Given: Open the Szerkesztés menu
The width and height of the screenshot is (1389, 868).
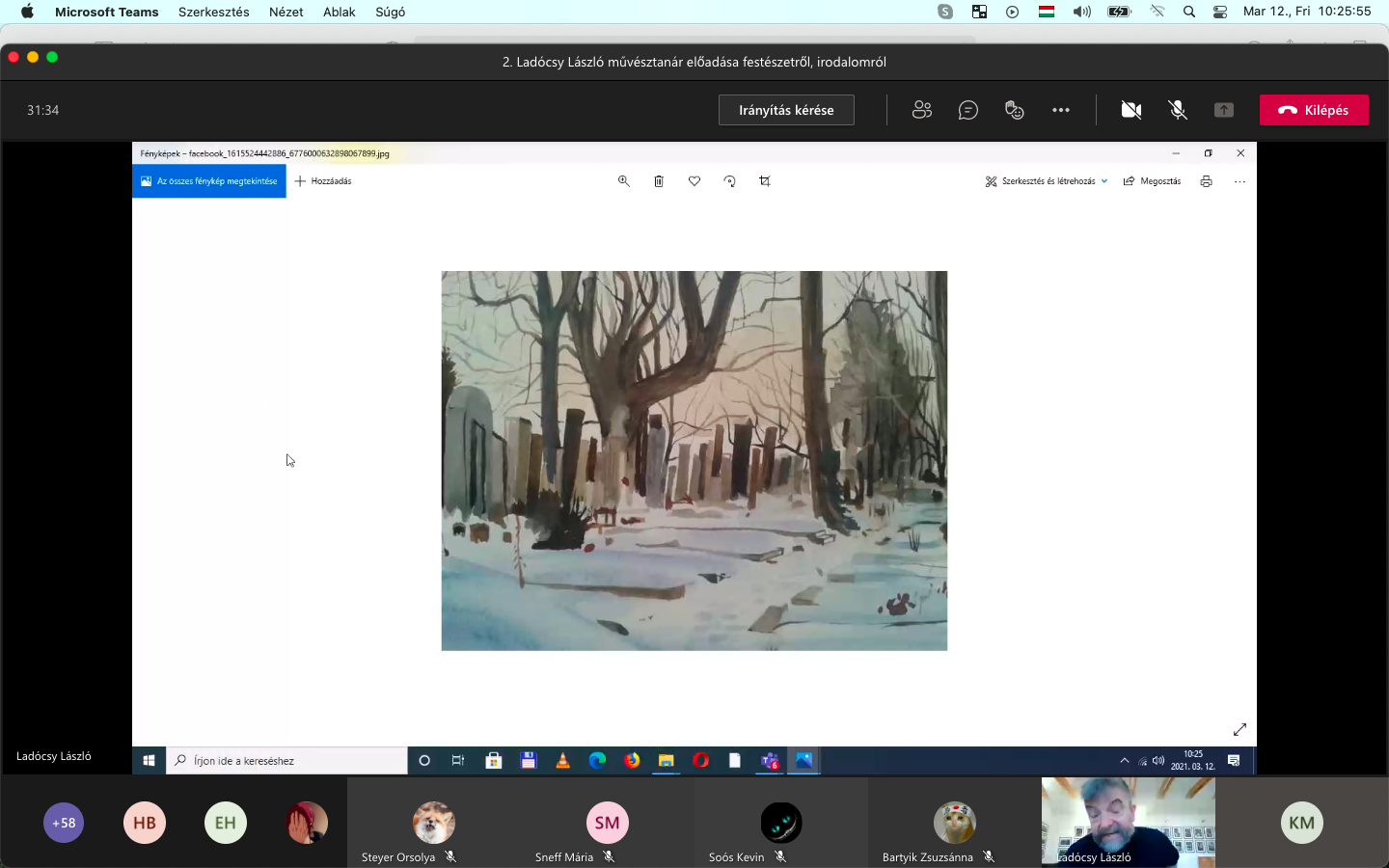Looking at the screenshot, I should tap(214, 12).
